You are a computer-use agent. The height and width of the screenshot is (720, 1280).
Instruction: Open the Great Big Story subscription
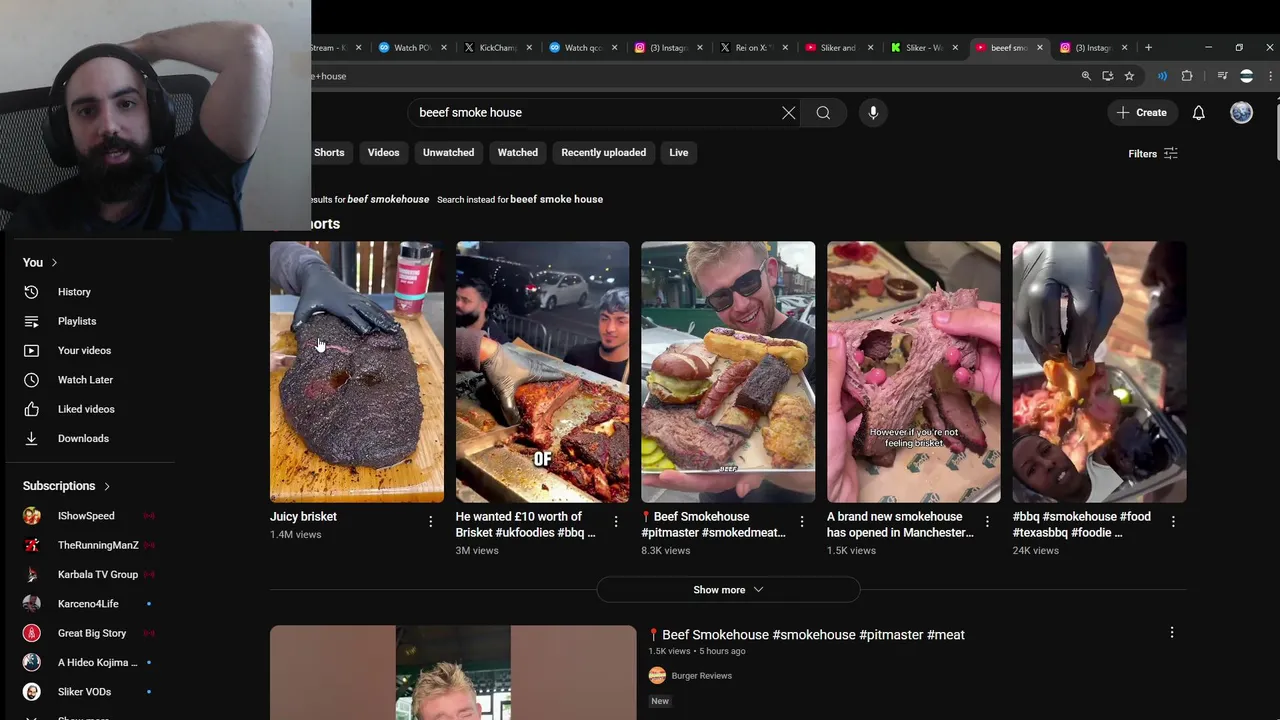point(90,633)
